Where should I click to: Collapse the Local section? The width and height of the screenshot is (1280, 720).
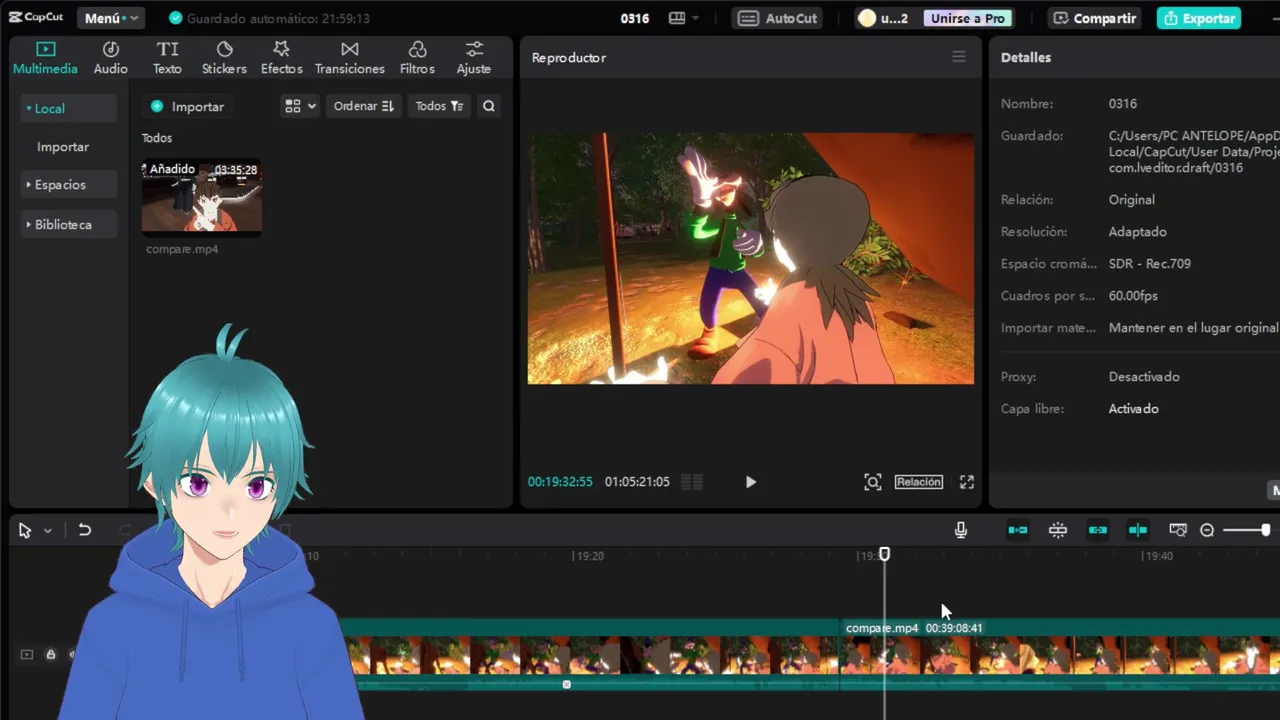pyautogui.click(x=68, y=108)
